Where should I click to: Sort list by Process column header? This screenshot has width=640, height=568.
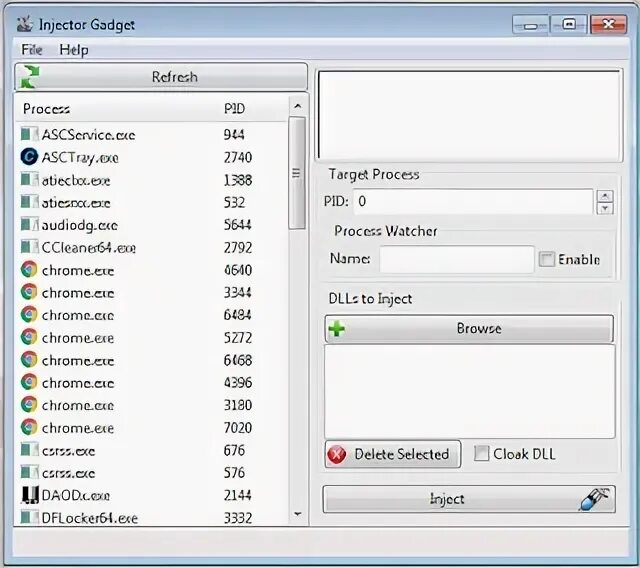tap(46, 109)
